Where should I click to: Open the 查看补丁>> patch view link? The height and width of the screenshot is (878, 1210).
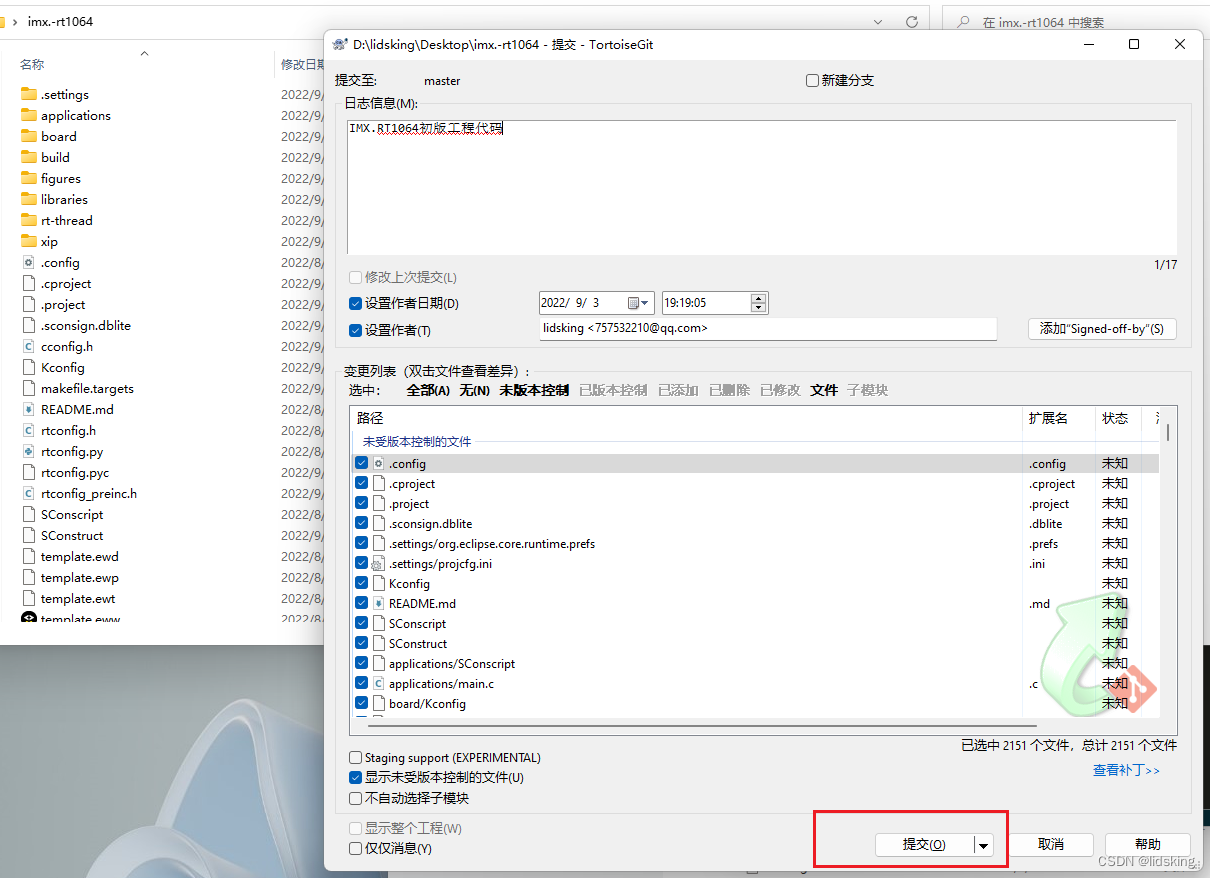point(1126,770)
